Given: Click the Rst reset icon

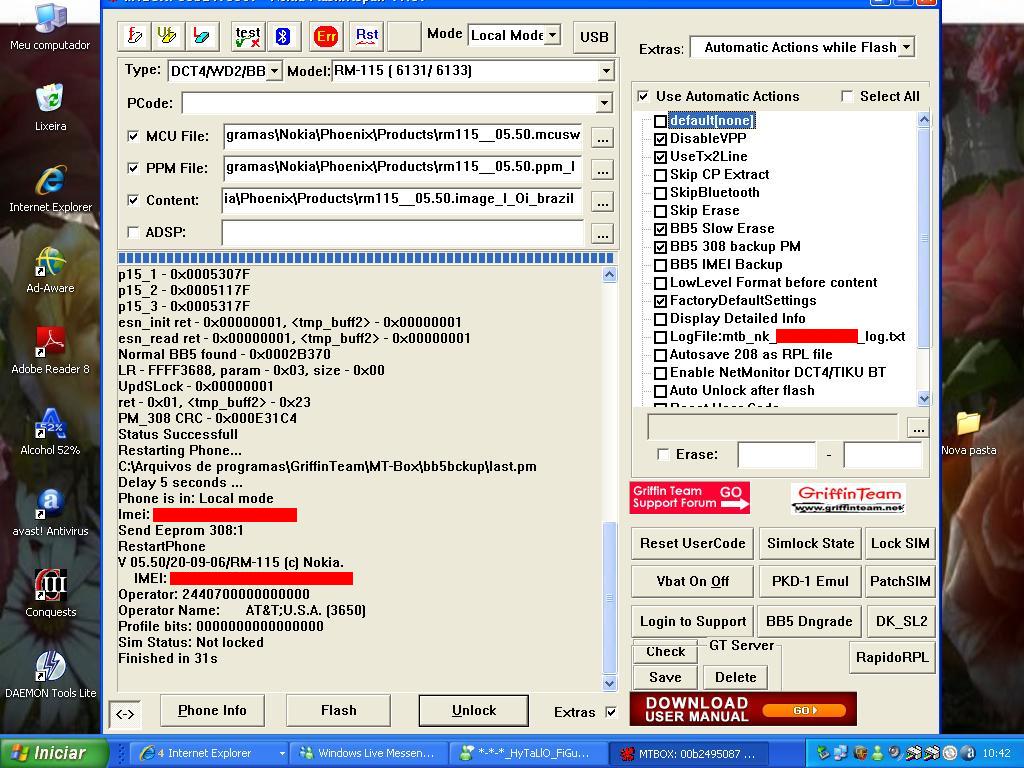Looking at the screenshot, I should 367,36.
